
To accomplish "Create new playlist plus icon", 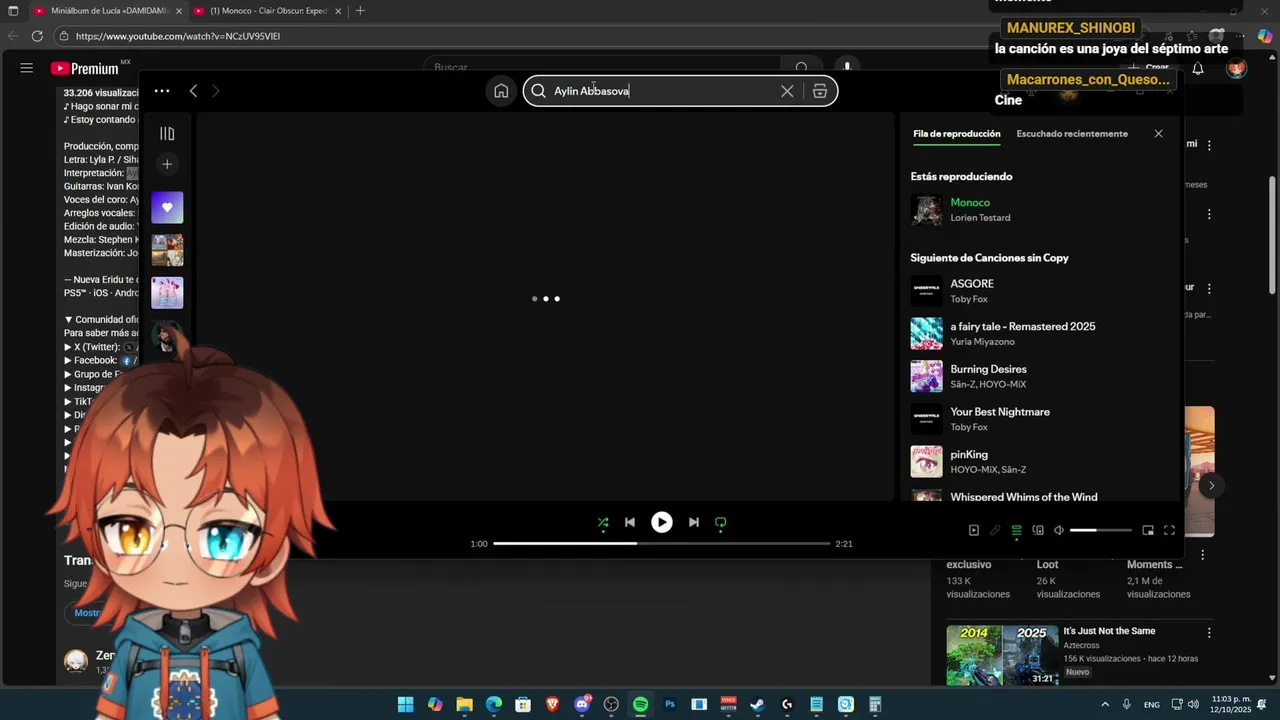I will pos(167,164).
